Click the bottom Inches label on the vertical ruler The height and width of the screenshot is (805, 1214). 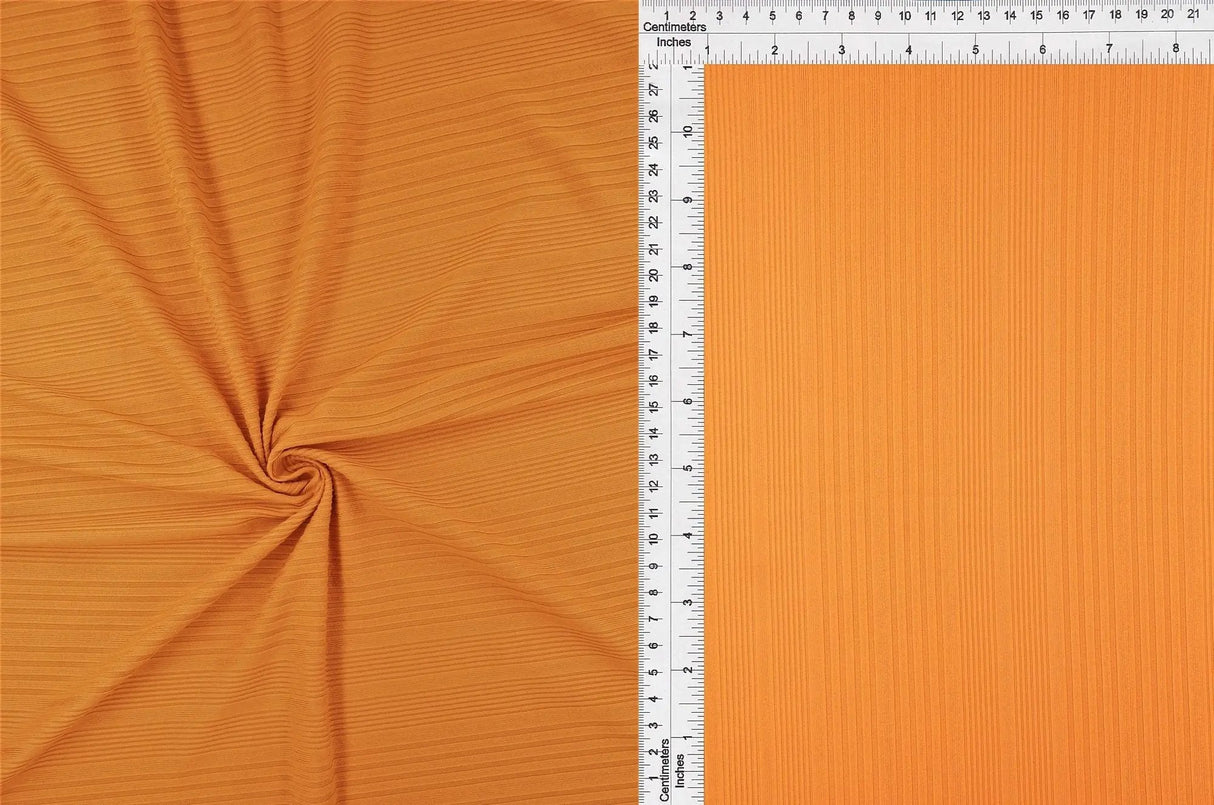pos(680,771)
